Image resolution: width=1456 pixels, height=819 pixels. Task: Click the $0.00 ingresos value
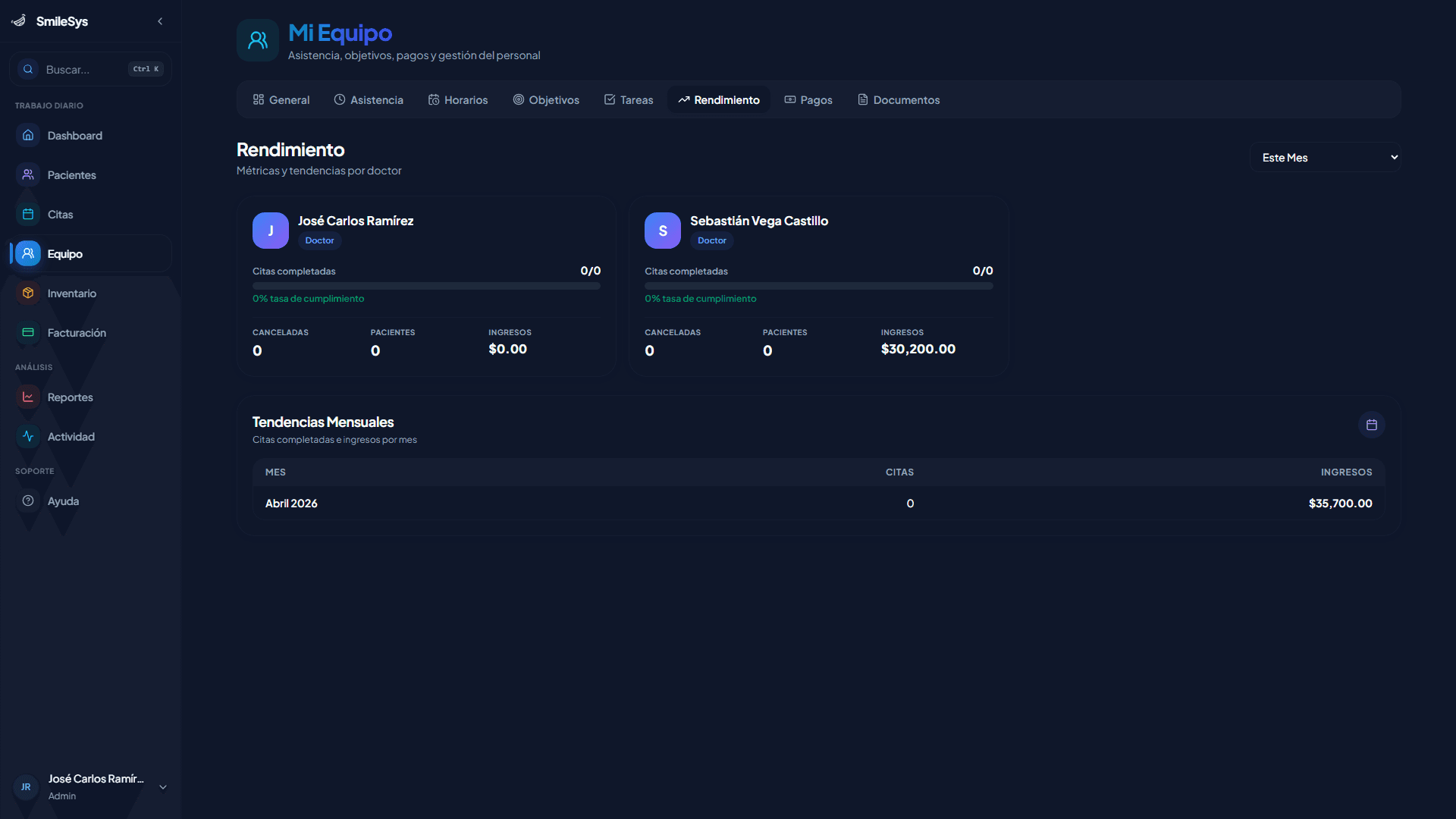coord(507,349)
